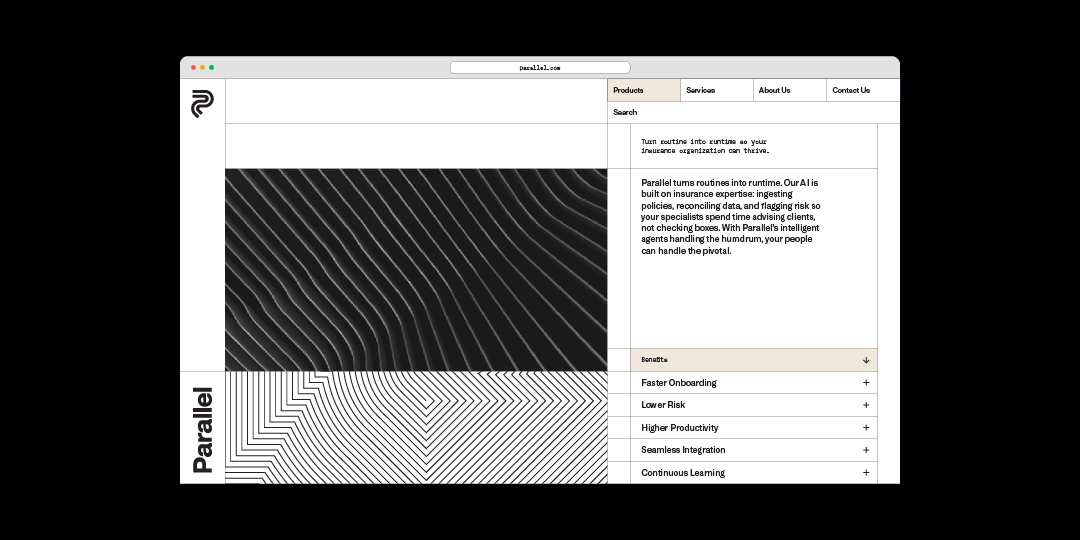Click the white chevron lines pattern image
This screenshot has width=1080, height=540.
pyautogui.click(x=416, y=428)
